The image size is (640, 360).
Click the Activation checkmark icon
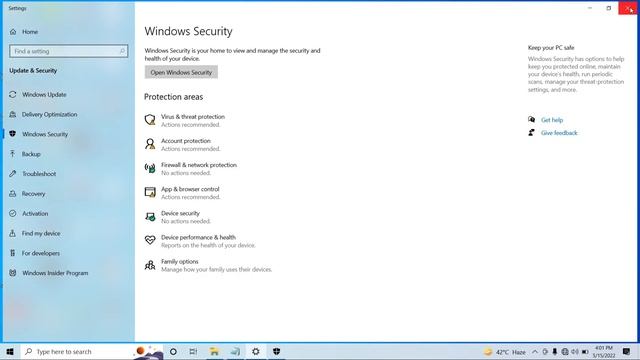click(13, 213)
